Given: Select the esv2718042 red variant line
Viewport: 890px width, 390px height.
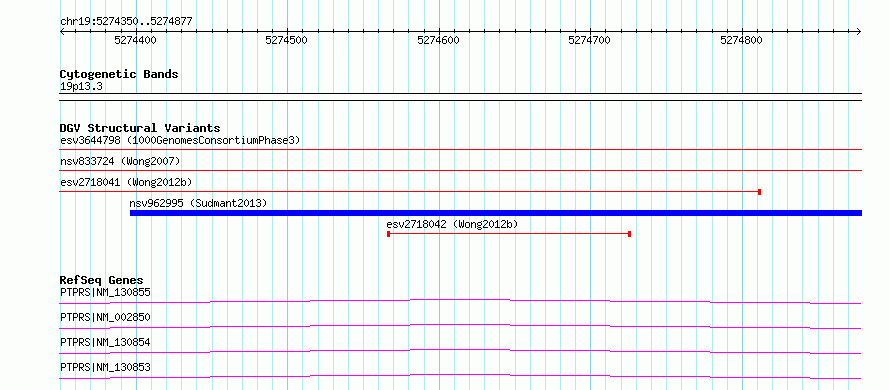Looking at the screenshot, I should click(509, 234).
